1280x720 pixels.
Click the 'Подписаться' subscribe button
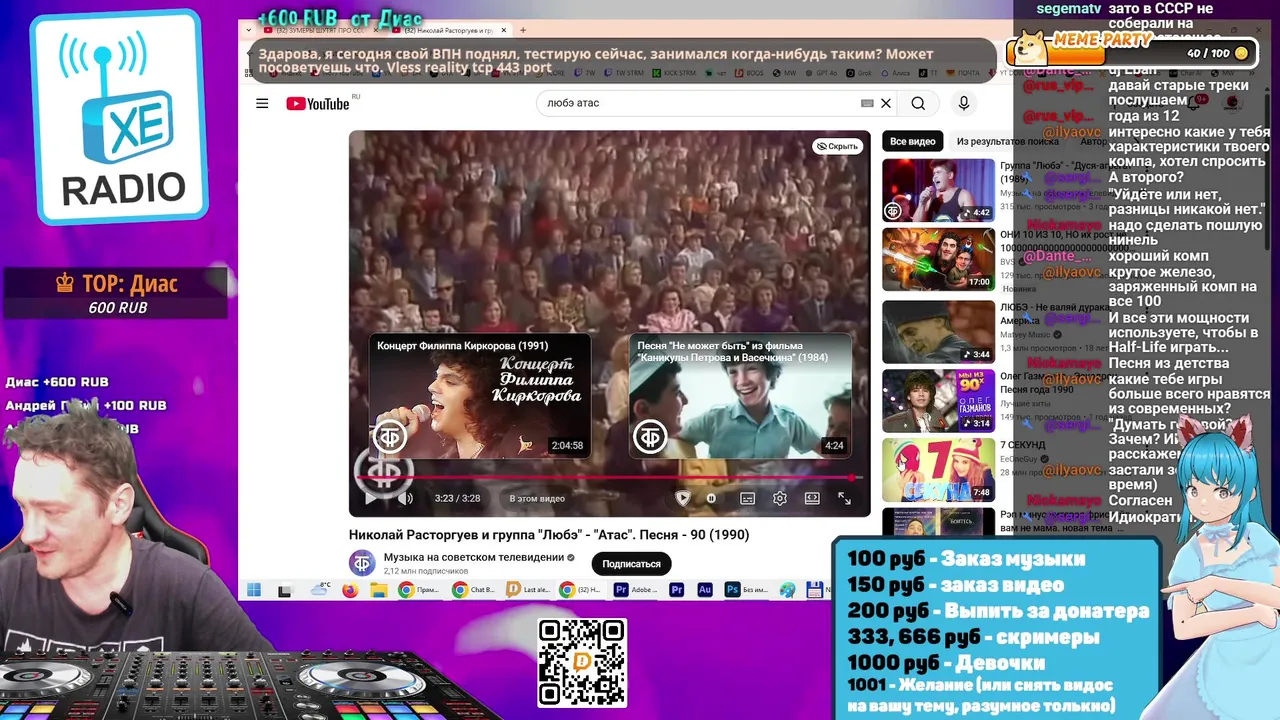(631, 564)
